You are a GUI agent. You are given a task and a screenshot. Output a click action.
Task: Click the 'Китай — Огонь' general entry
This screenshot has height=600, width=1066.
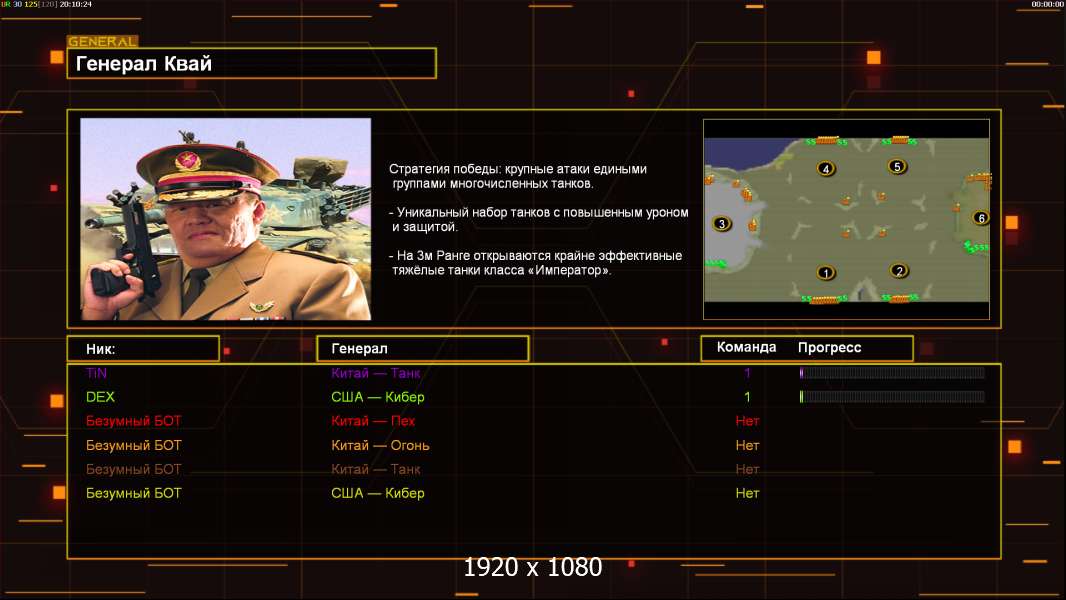tap(380, 445)
